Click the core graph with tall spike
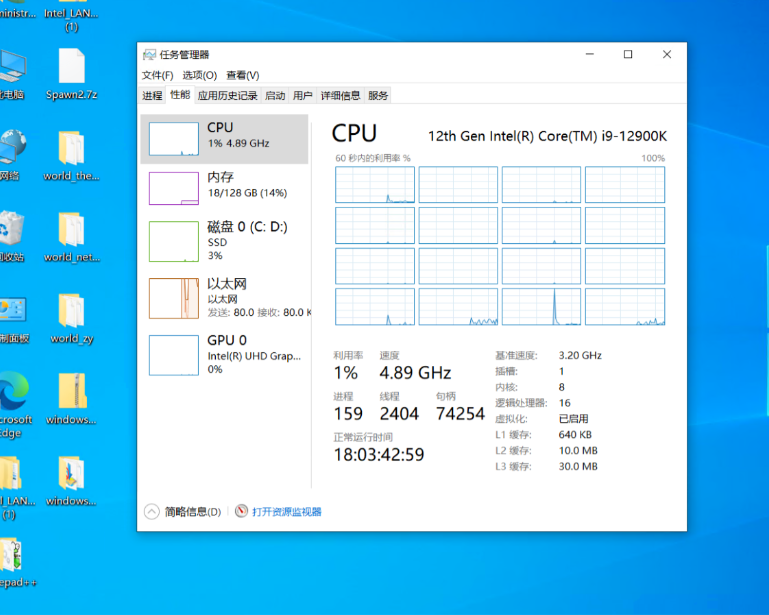Screen dimensions: 769x615 click(x=541, y=307)
